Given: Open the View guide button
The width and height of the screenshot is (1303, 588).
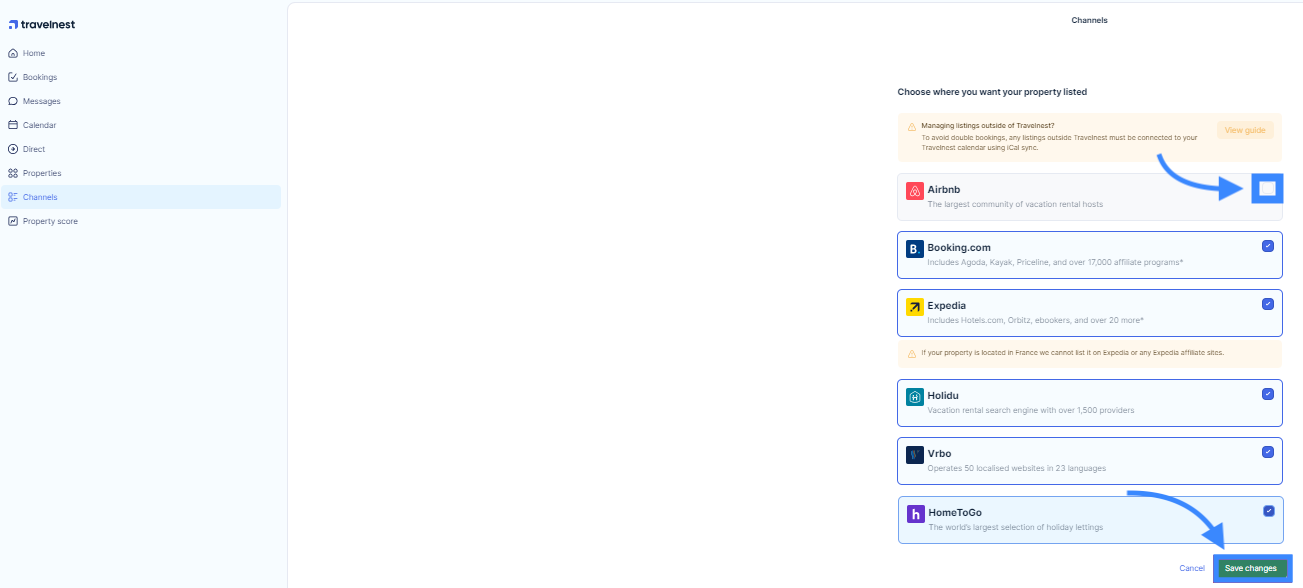Looking at the screenshot, I should pyautogui.click(x=1245, y=130).
